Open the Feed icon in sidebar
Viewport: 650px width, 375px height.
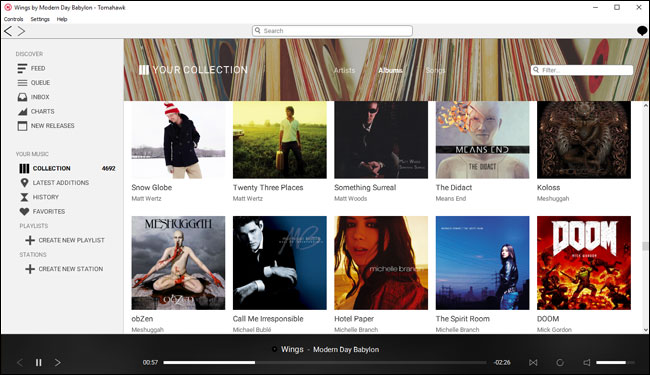tap(22, 68)
